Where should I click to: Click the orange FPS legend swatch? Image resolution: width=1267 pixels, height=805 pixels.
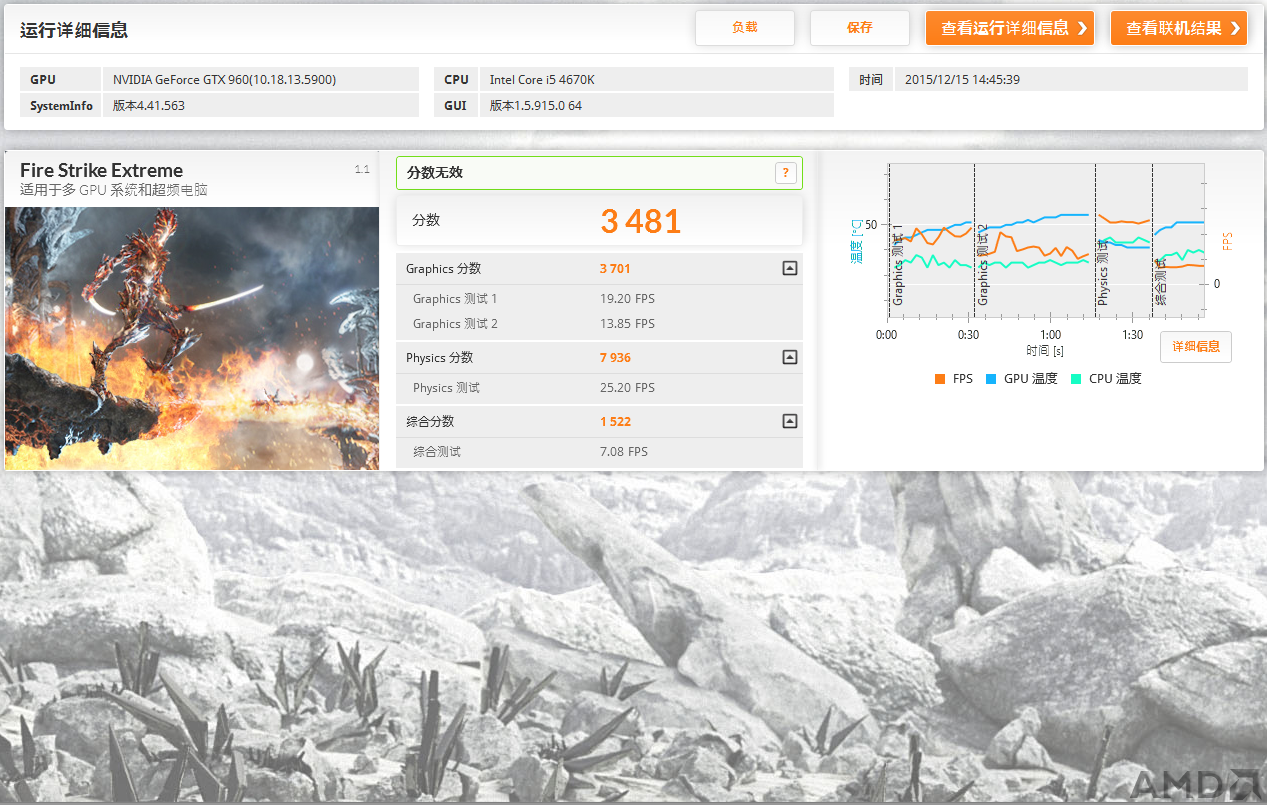[940, 379]
